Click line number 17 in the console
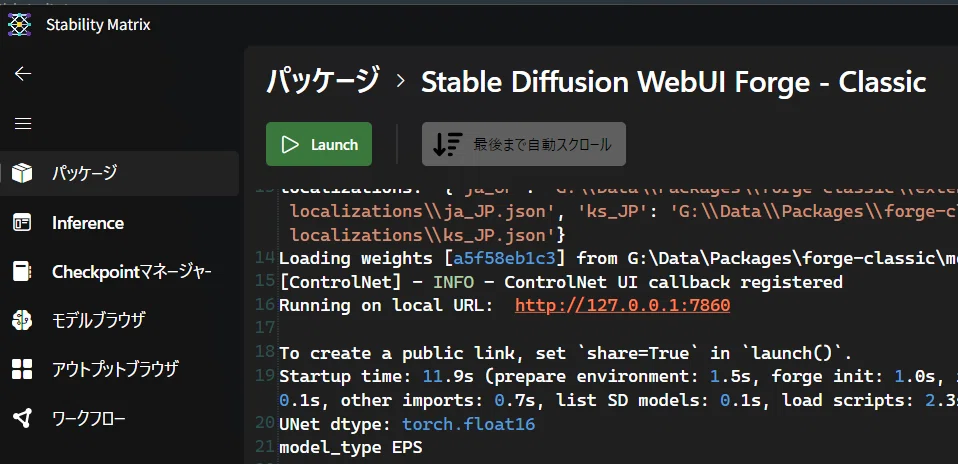 tap(265, 328)
